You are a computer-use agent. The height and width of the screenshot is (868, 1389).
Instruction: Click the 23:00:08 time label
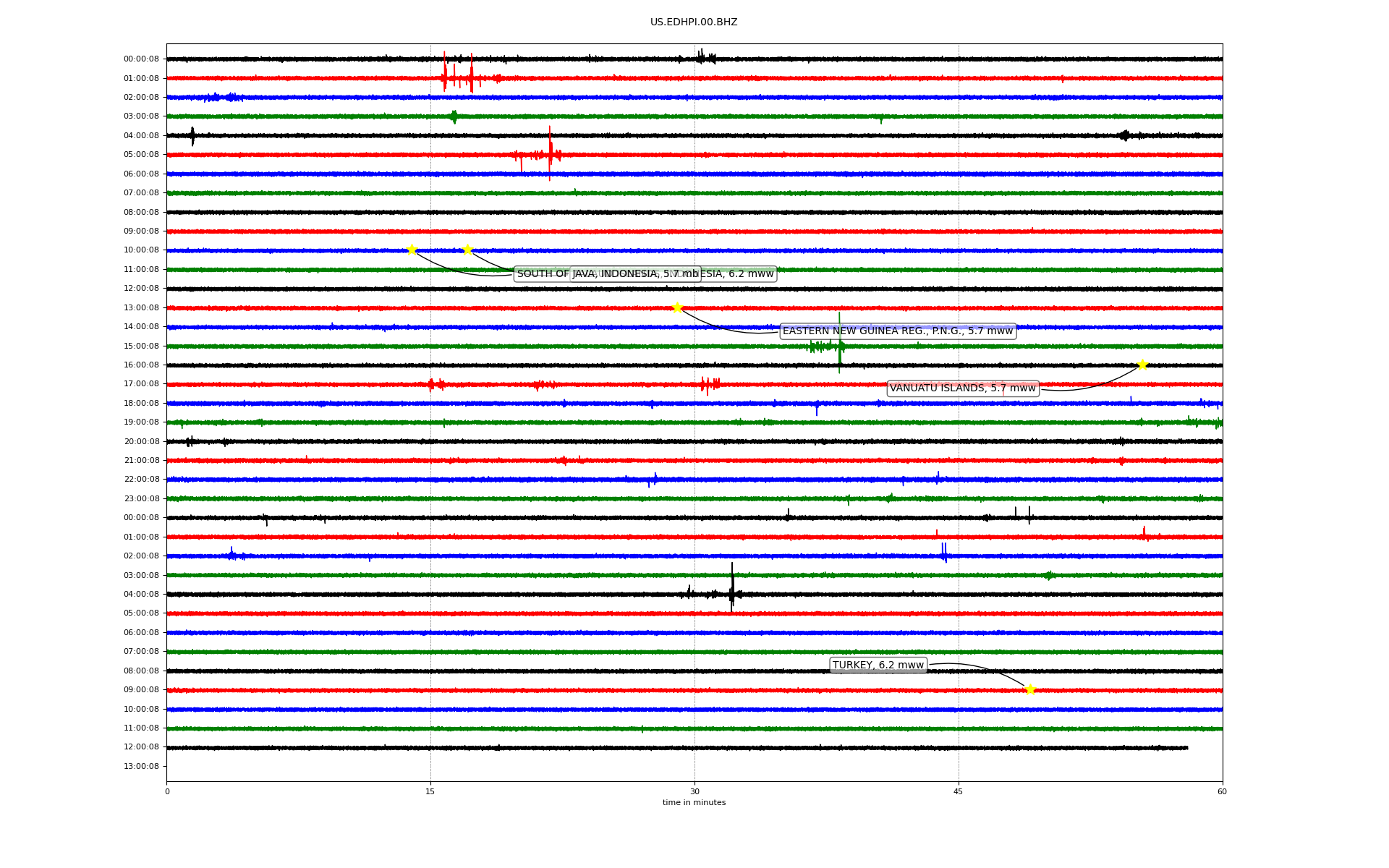(x=141, y=499)
